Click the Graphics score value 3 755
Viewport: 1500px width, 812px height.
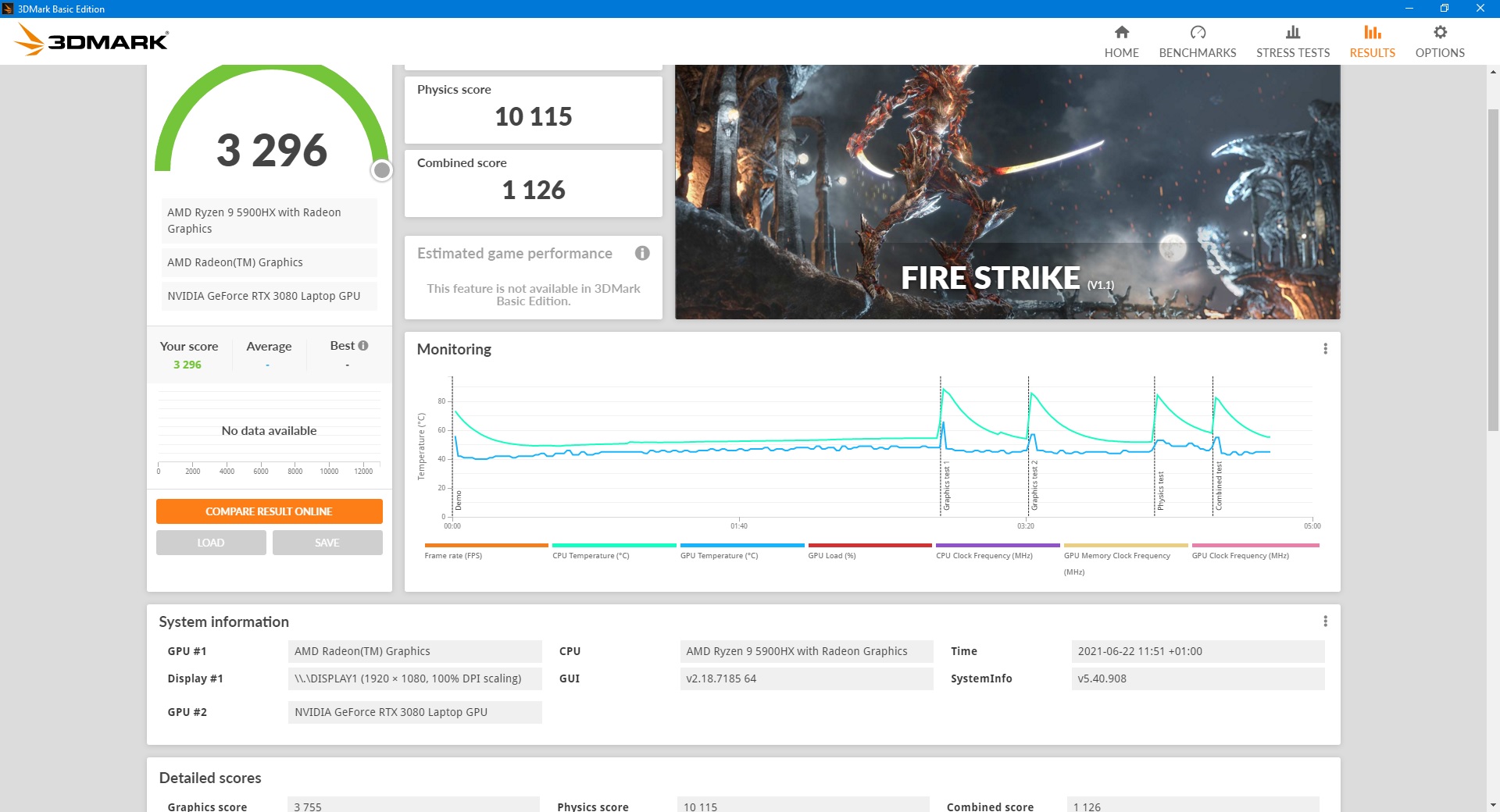pyautogui.click(x=413, y=805)
